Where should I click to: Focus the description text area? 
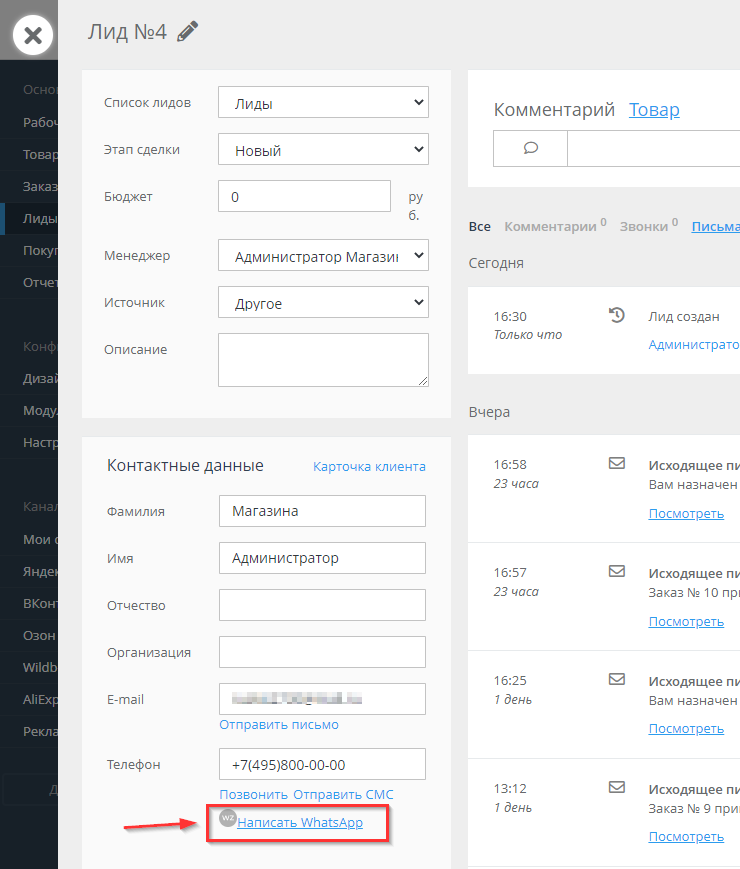coord(323,359)
